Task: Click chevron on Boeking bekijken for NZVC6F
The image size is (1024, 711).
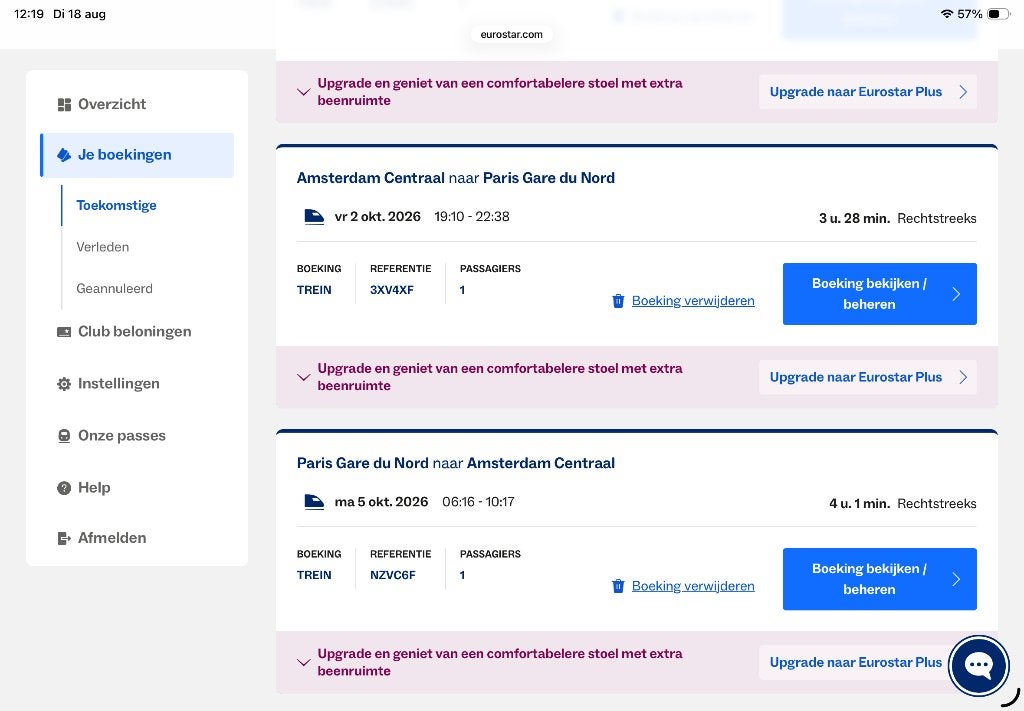Action: pyautogui.click(x=956, y=579)
